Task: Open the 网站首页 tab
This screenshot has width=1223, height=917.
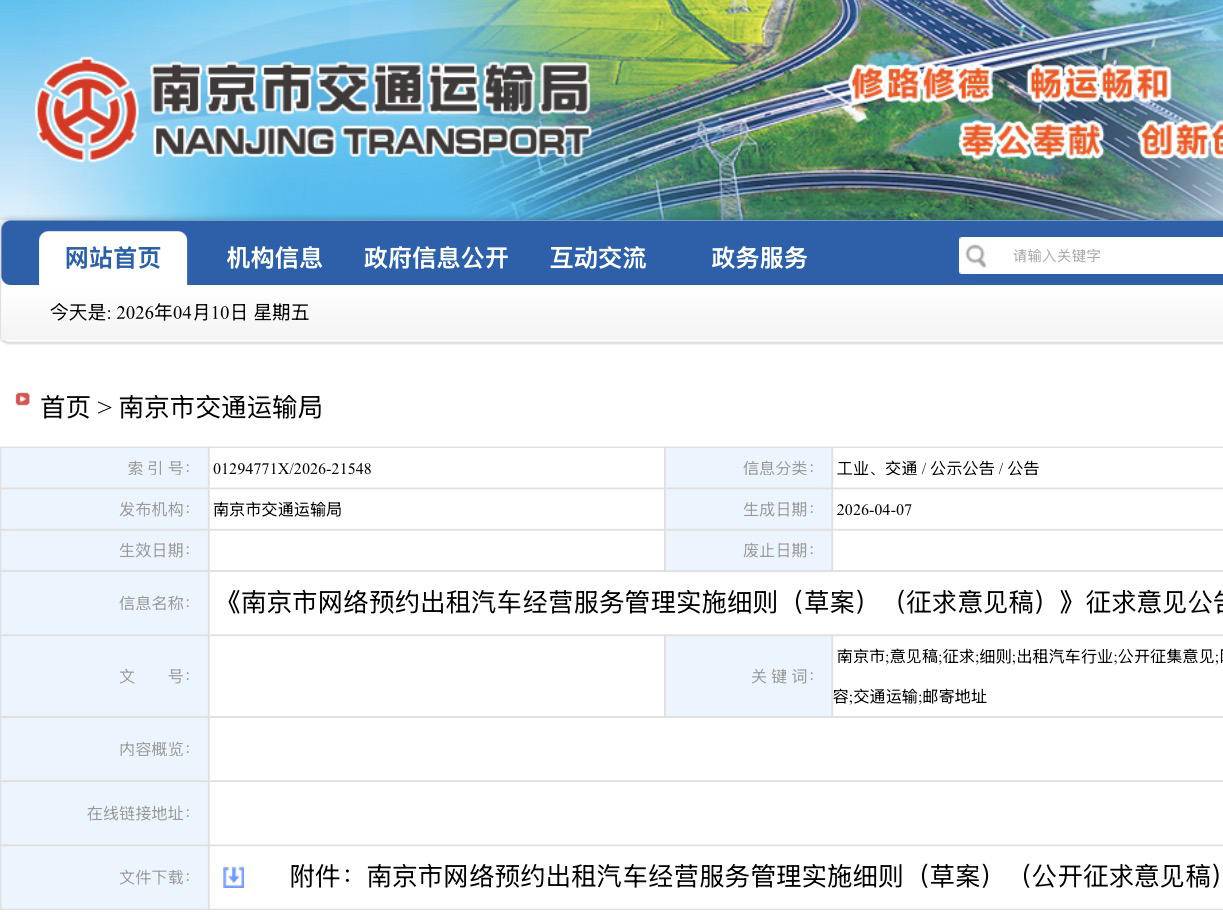Action: tap(113, 258)
